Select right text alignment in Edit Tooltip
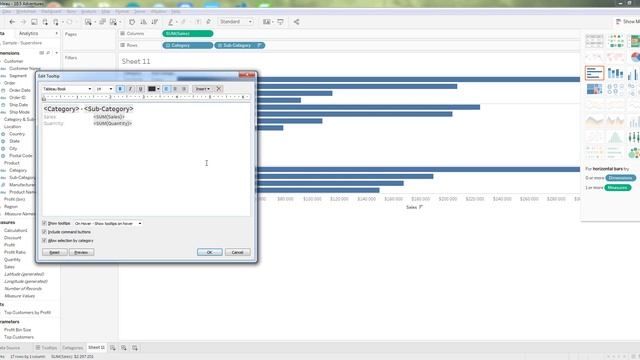 [184, 89]
